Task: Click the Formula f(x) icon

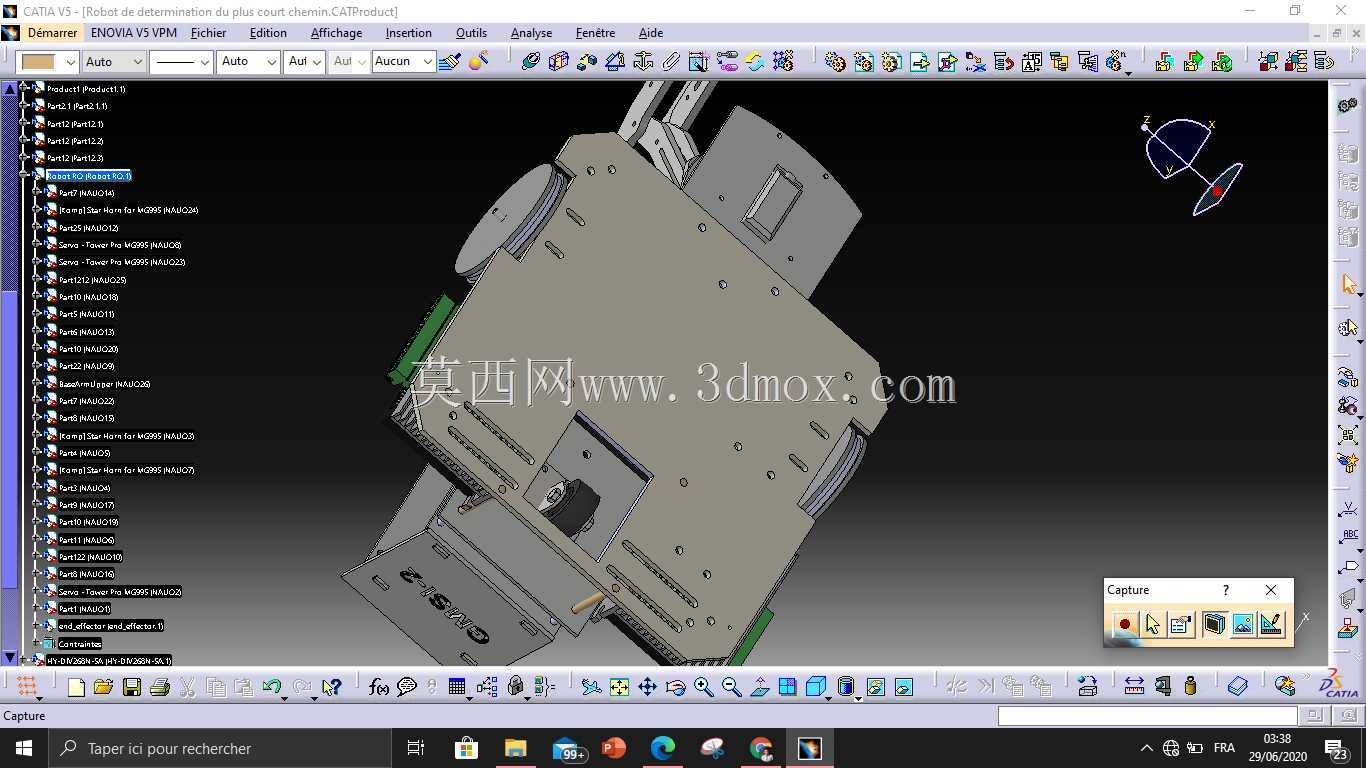Action: click(x=379, y=687)
